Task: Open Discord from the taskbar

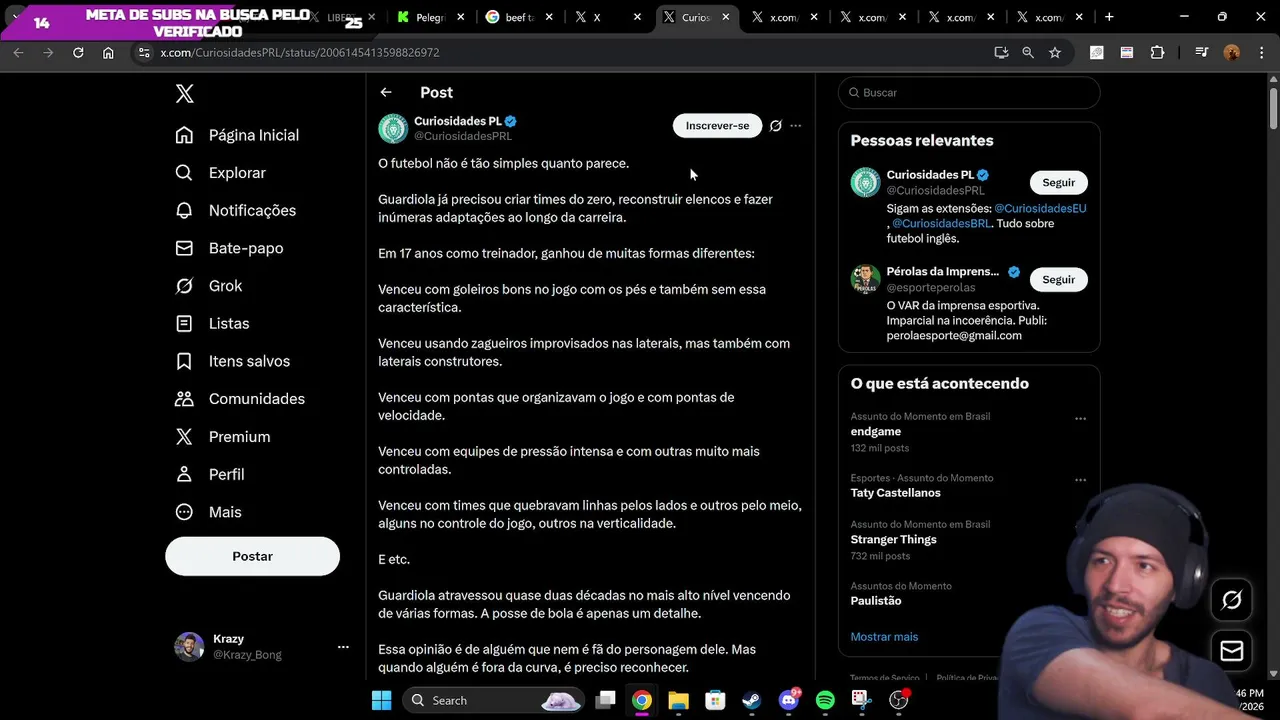Action: point(788,700)
